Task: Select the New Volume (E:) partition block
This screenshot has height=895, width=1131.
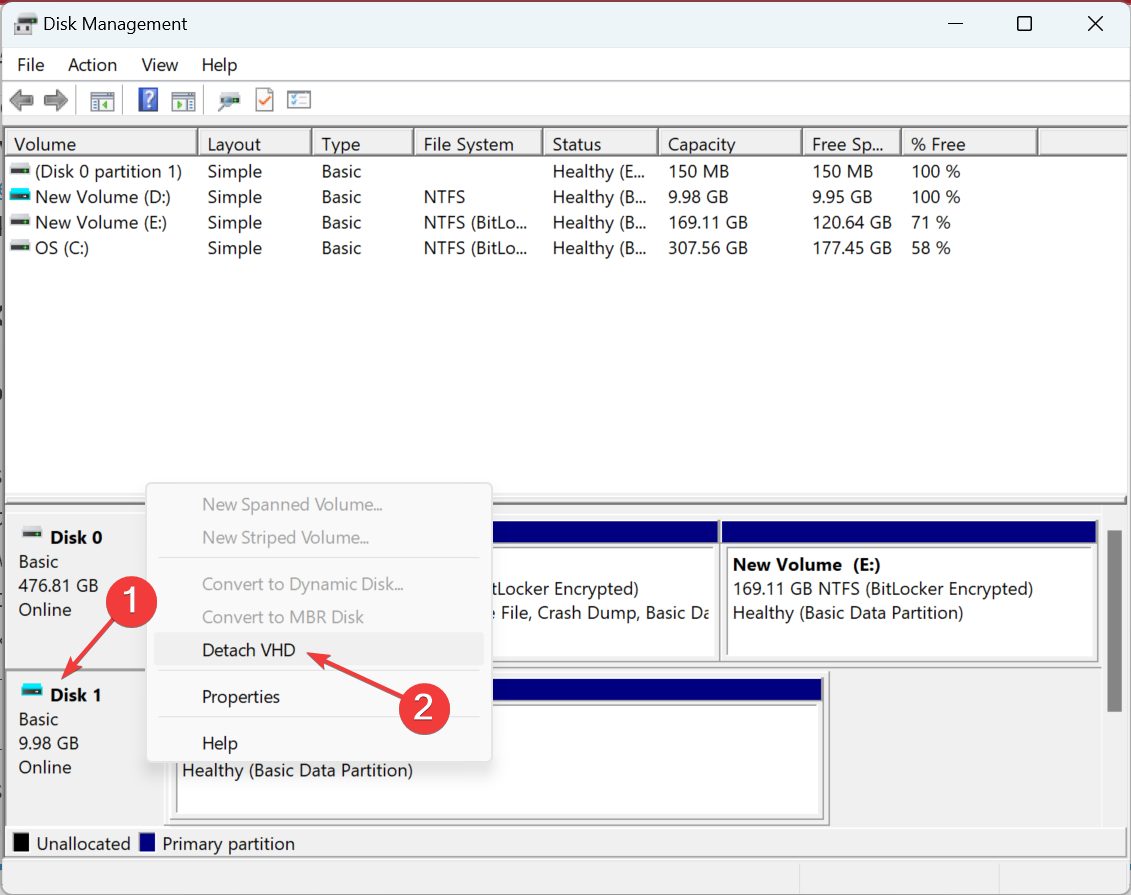Action: (x=909, y=591)
